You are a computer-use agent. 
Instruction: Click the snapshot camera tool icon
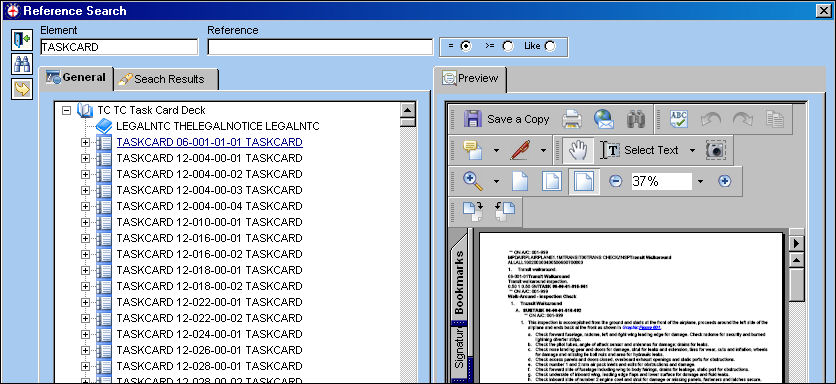click(x=716, y=150)
